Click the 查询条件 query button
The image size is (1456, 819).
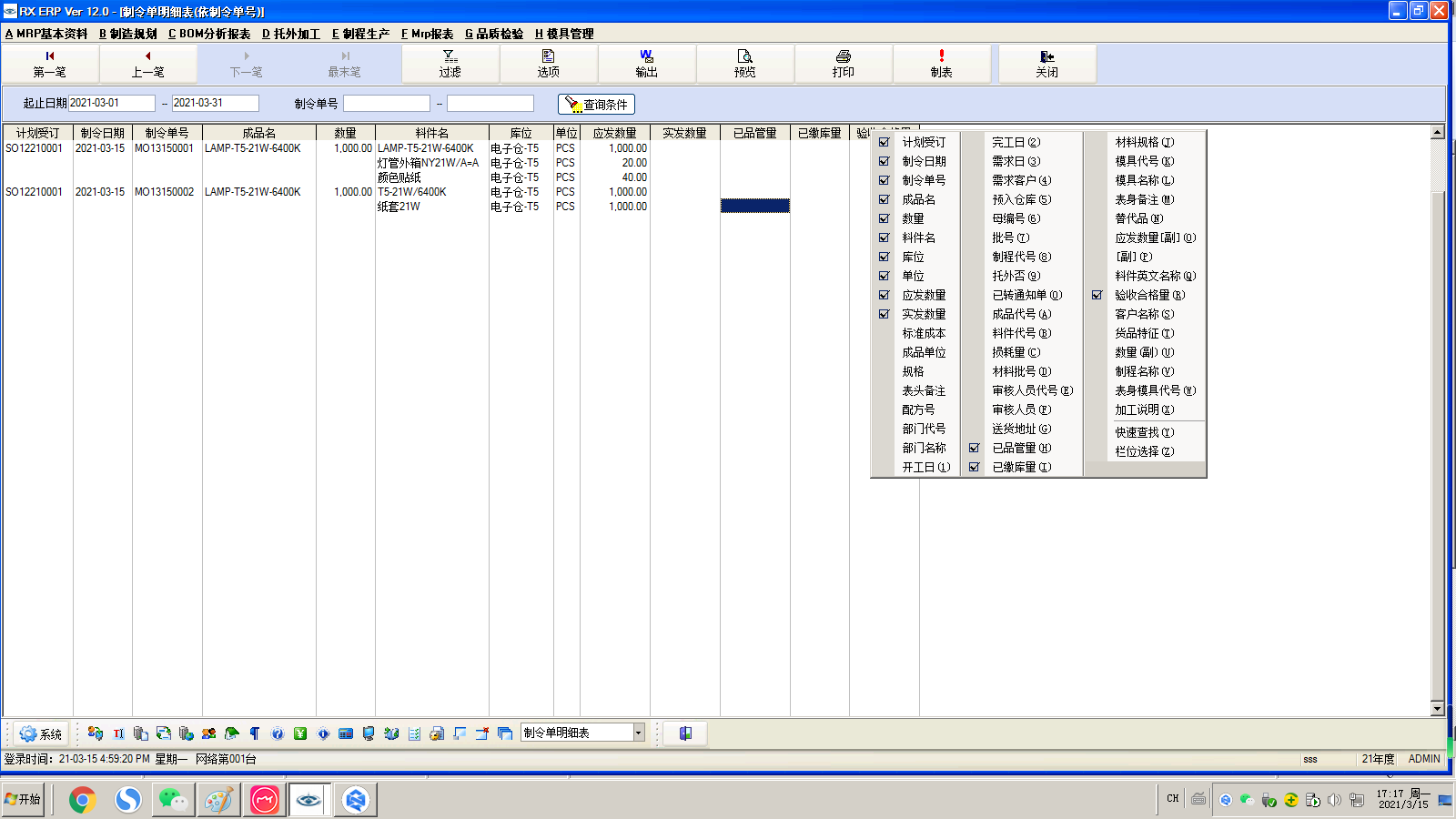[596, 104]
